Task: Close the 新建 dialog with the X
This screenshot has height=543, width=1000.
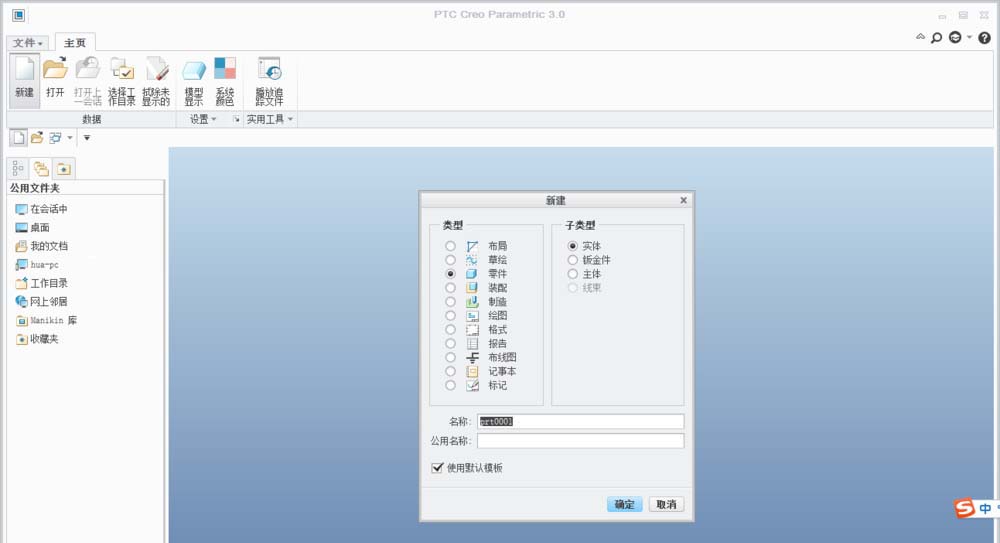Action: [x=684, y=200]
